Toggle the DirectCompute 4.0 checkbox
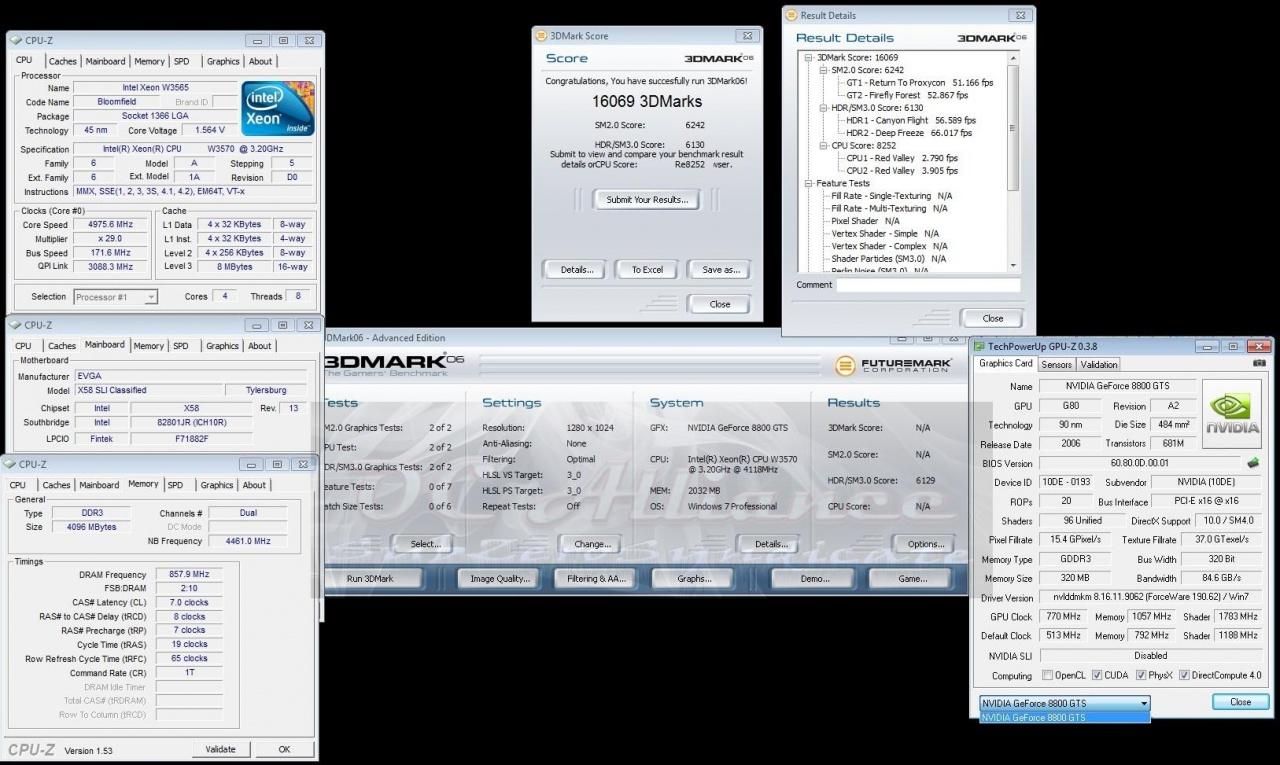Screen dimensions: 1280x765 (1184, 675)
